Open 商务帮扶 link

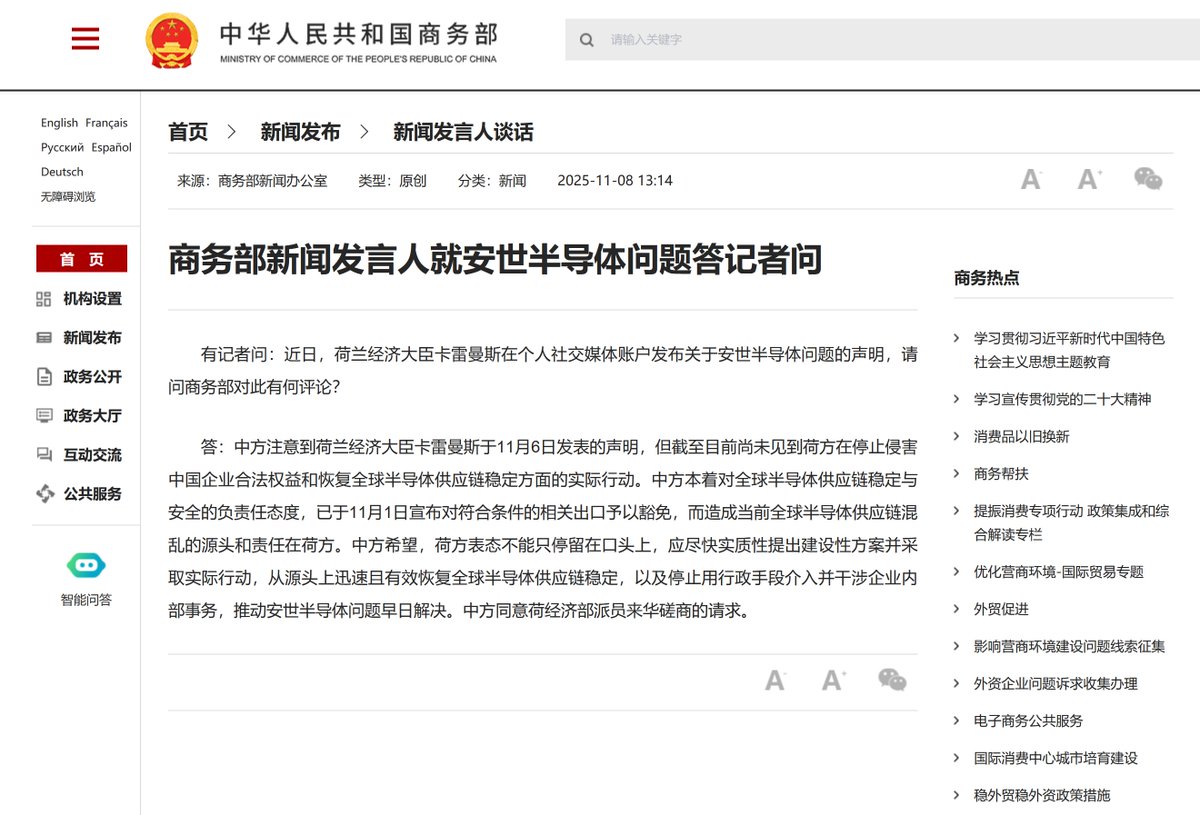tap(1001, 474)
